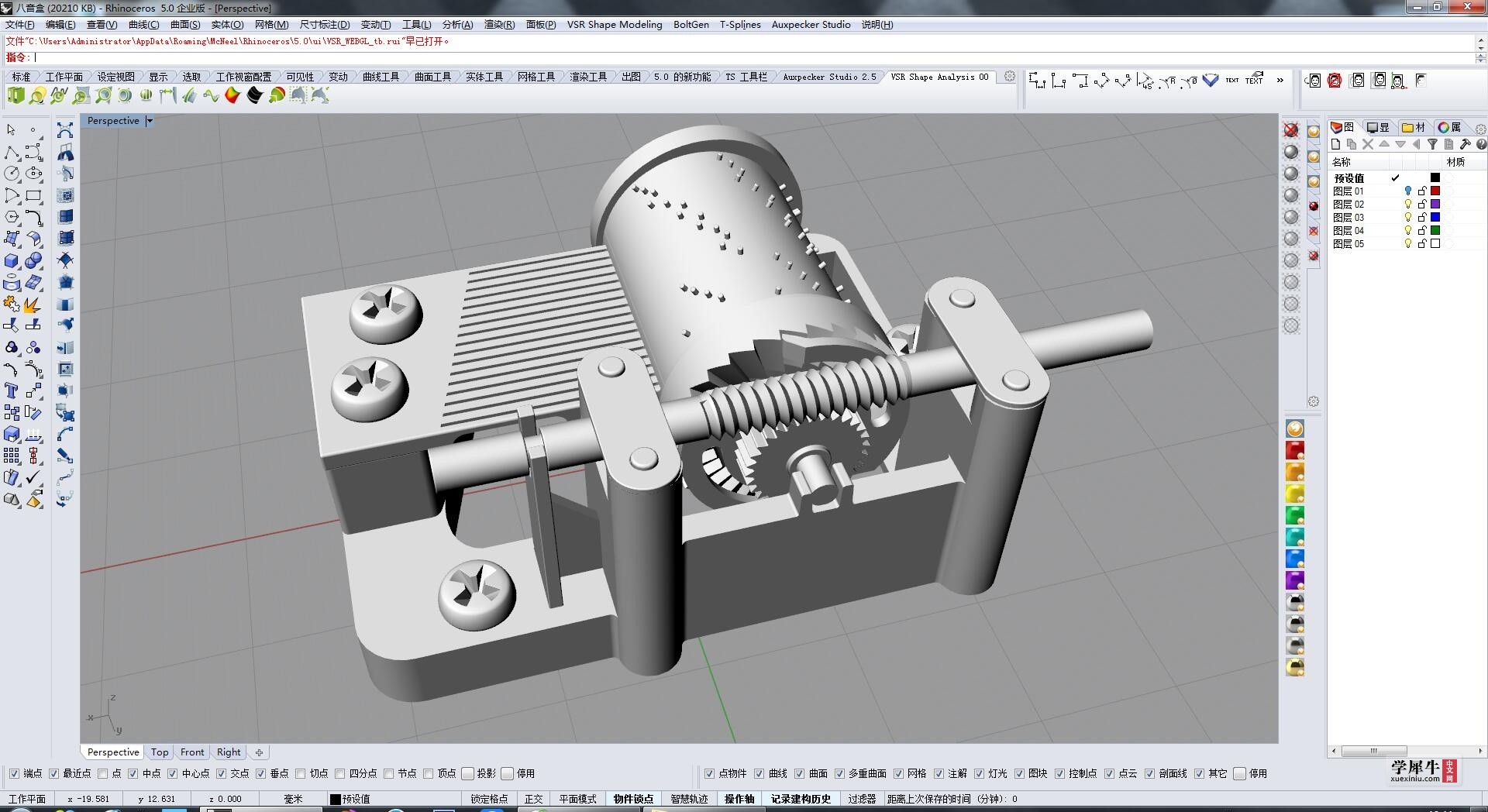Toggle 平面模式 in status bar
The image size is (1488, 812).
click(578, 799)
